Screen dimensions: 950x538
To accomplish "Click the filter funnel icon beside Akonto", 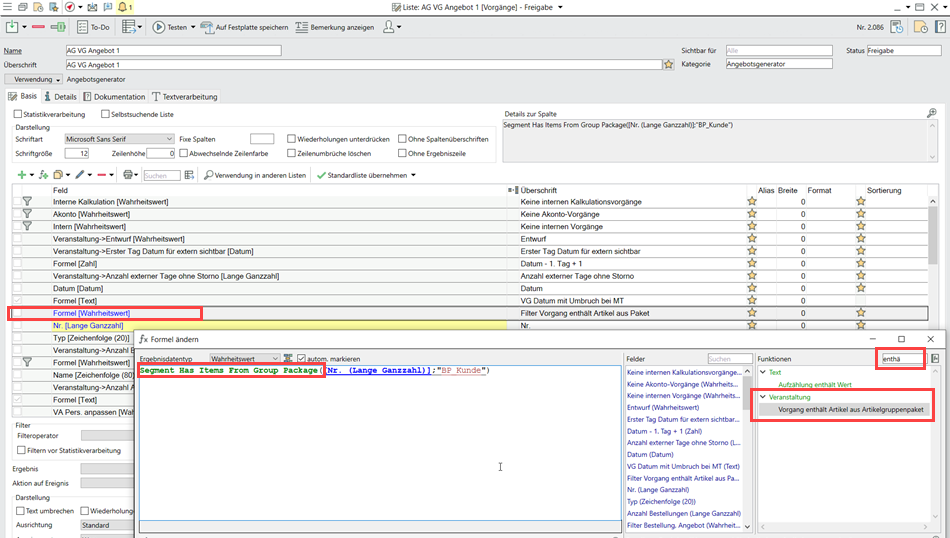I will point(27,214).
